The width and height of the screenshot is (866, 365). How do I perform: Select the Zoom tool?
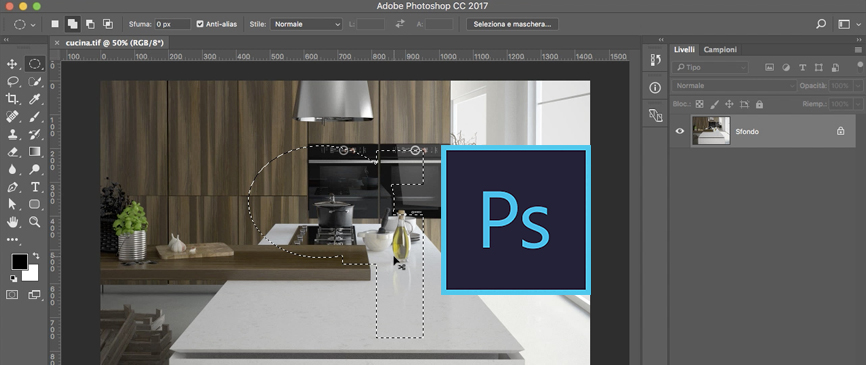point(34,222)
